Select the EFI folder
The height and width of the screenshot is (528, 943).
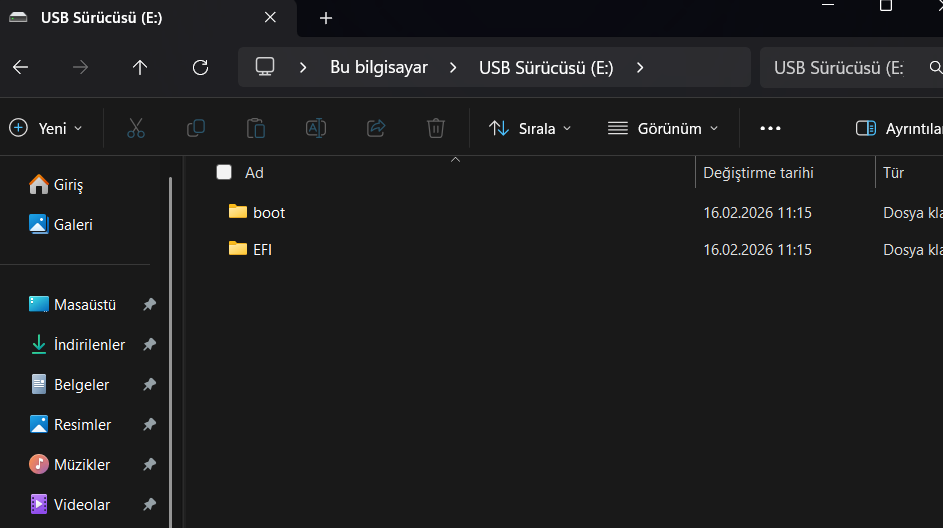262,249
